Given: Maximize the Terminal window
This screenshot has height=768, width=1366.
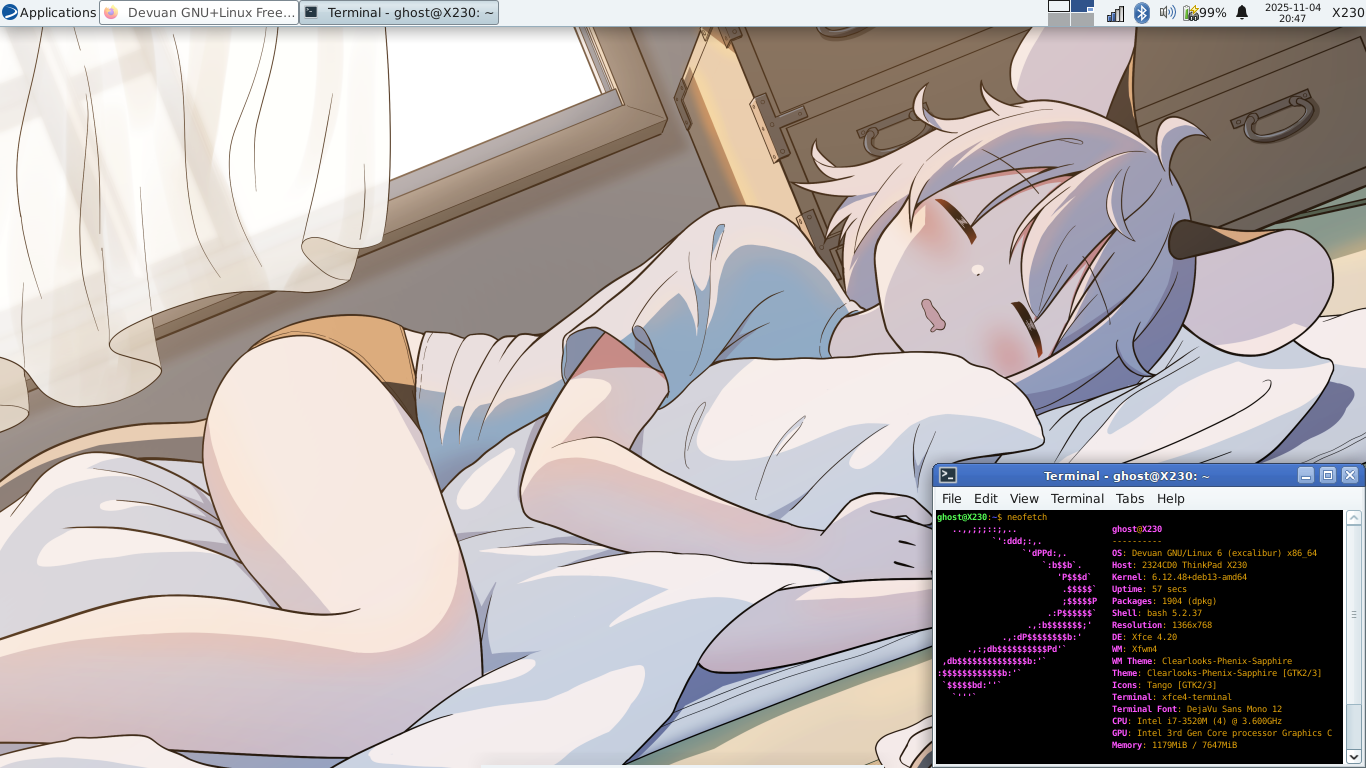Looking at the screenshot, I should pos(1328,475).
